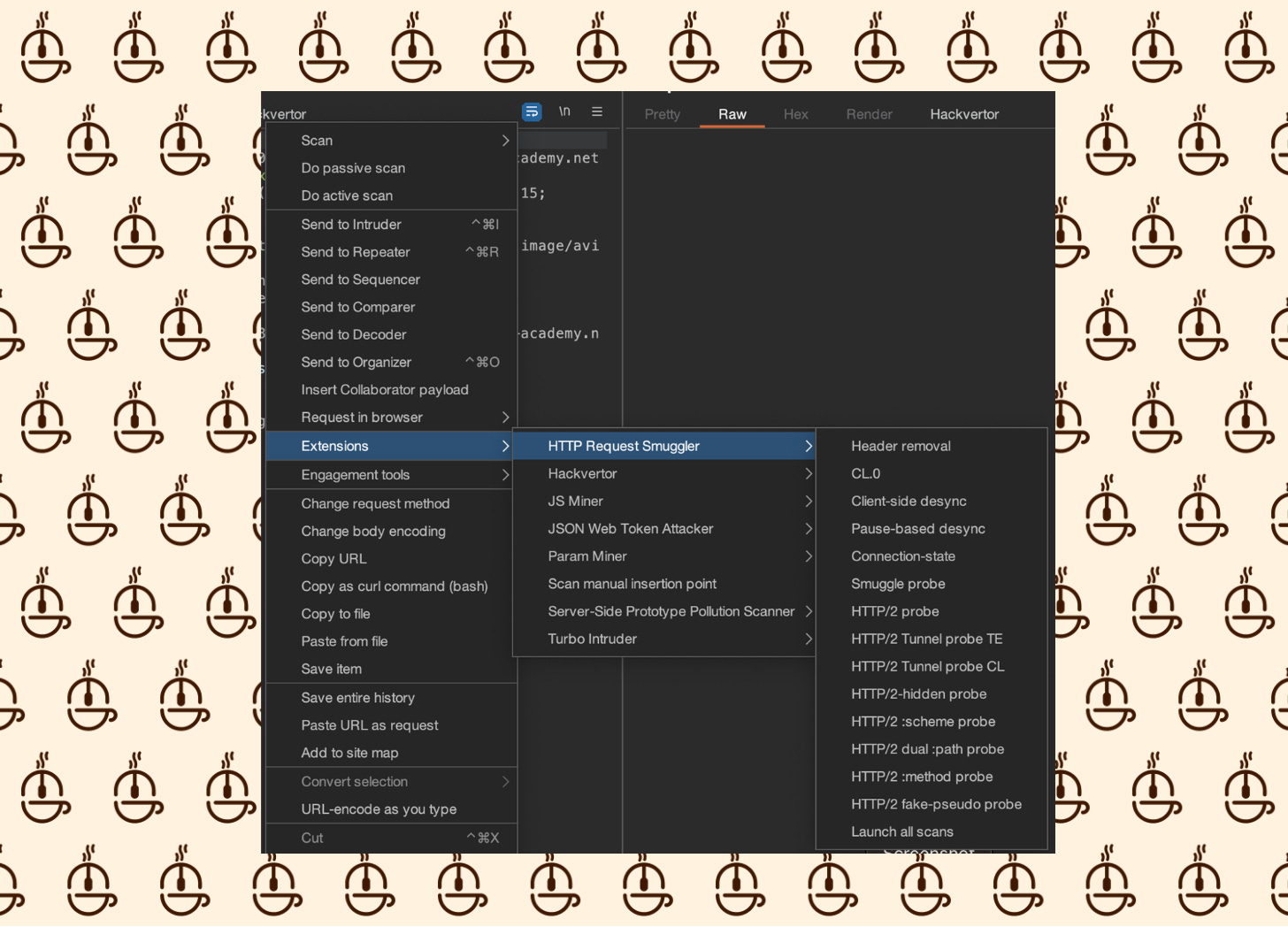Viewport: 1288px width, 927px height.
Task: Run the Connection-state scan
Action: point(931,556)
